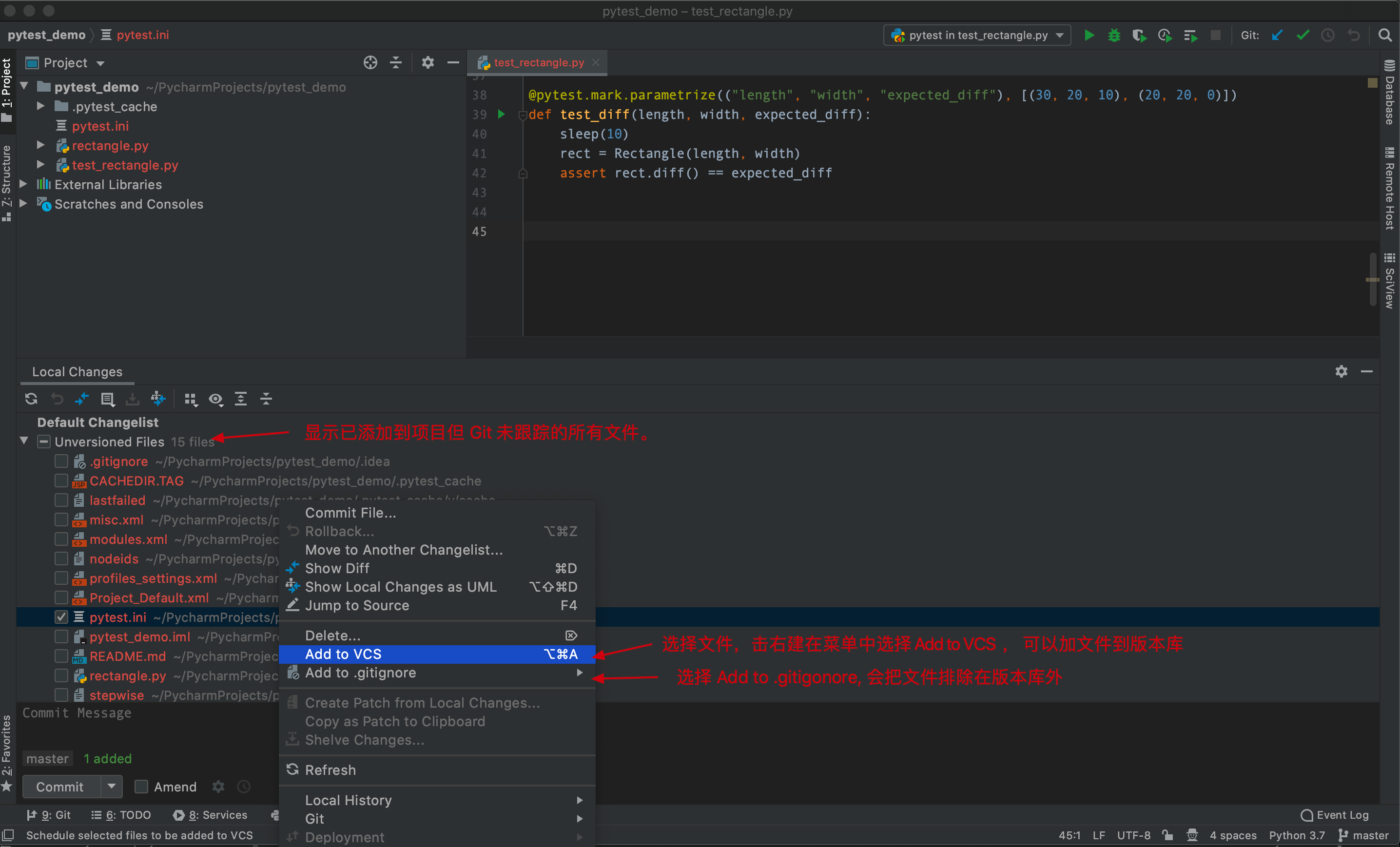
Task: Check the modules.xml checkbox
Action: (x=61, y=539)
